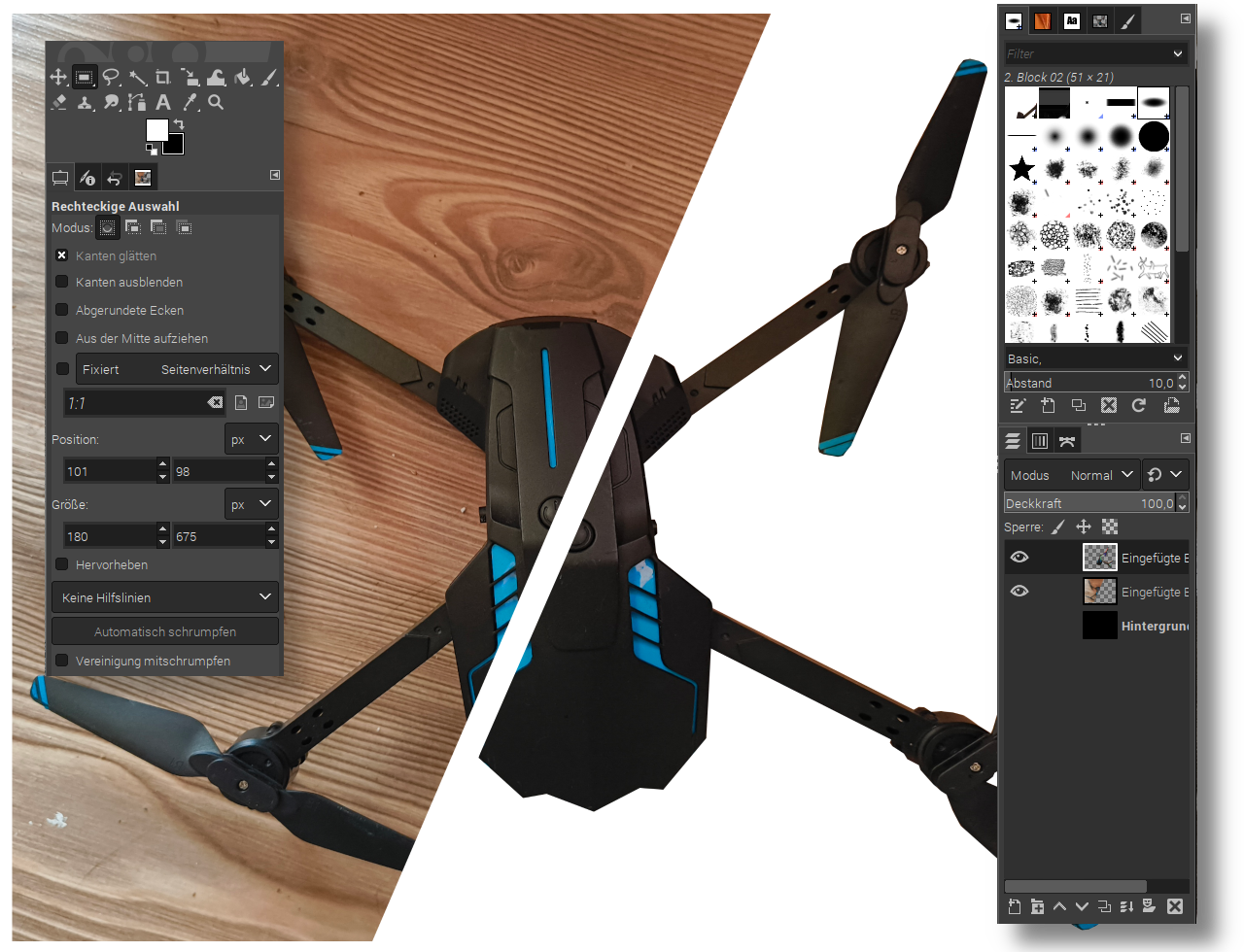Select the Zoom magnifier tool

pos(216,102)
